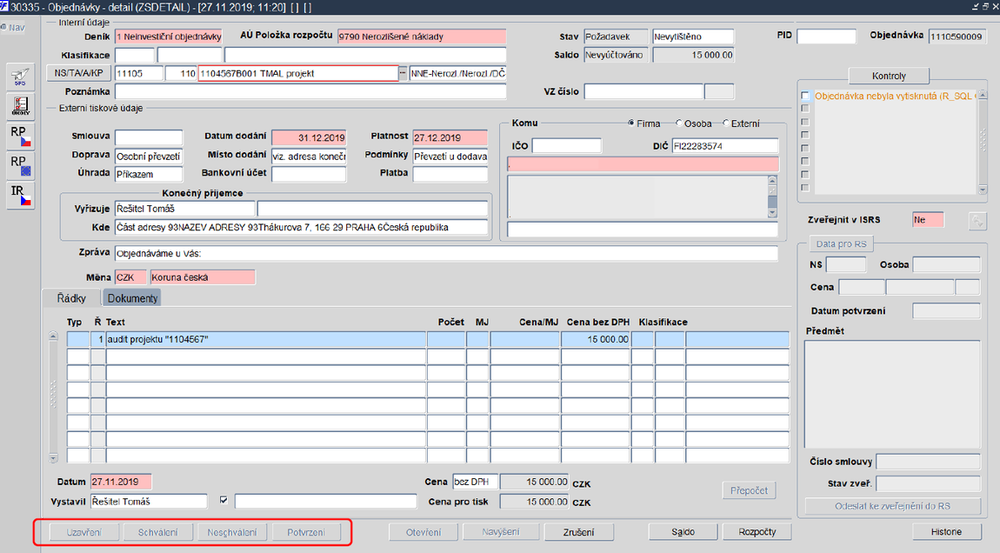
Task: Open the SPD airplane icon button
Action: pos(20,77)
